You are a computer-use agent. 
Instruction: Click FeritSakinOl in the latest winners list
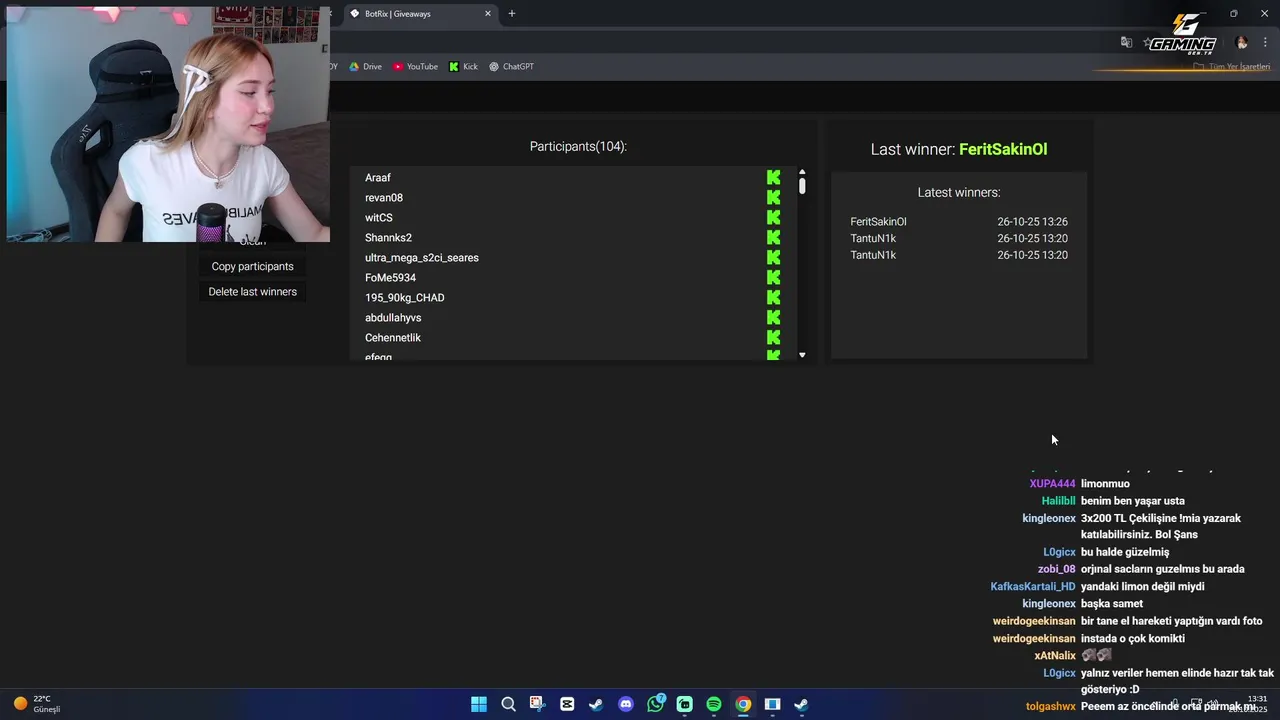pyautogui.click(x=879, y=221)
